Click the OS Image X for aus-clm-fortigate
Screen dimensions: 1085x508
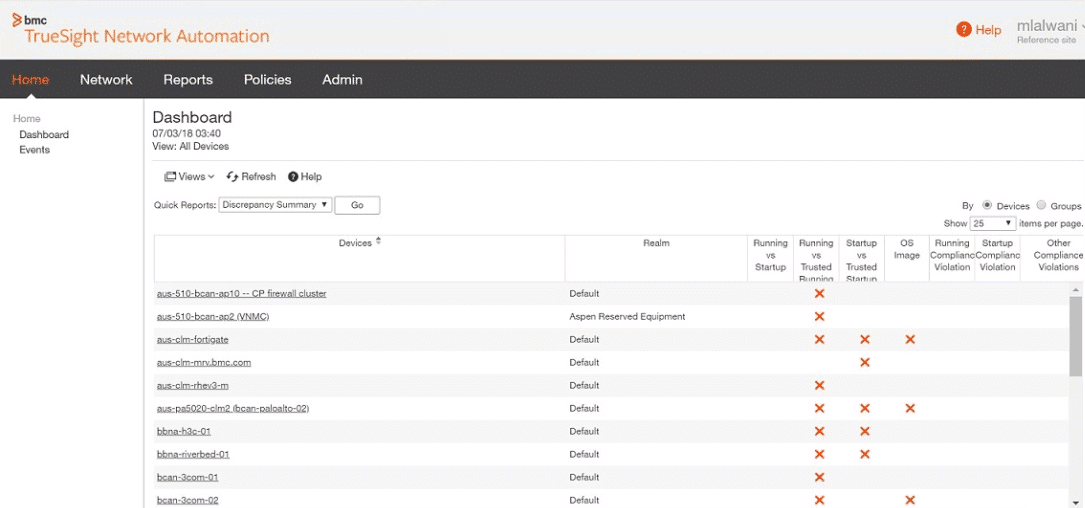(x=910, y=339)
